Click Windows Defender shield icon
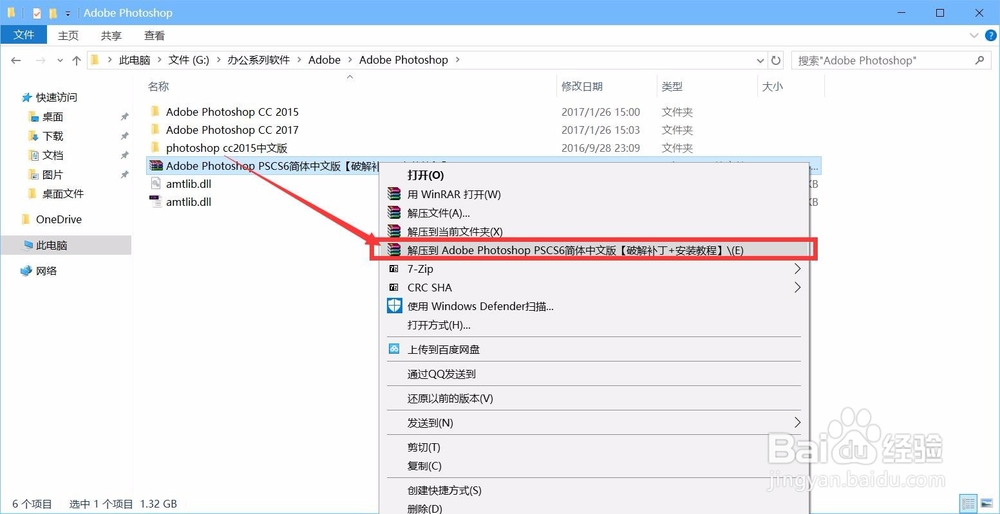This screenshot has height=514, width=1000. 395,306
